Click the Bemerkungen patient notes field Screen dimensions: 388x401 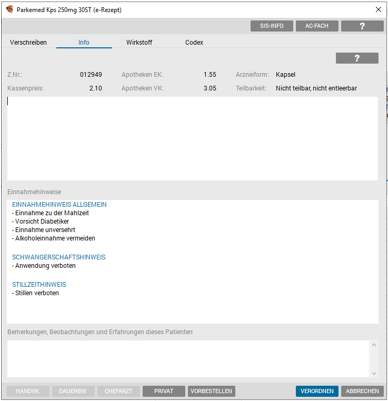tap(188, 359)
